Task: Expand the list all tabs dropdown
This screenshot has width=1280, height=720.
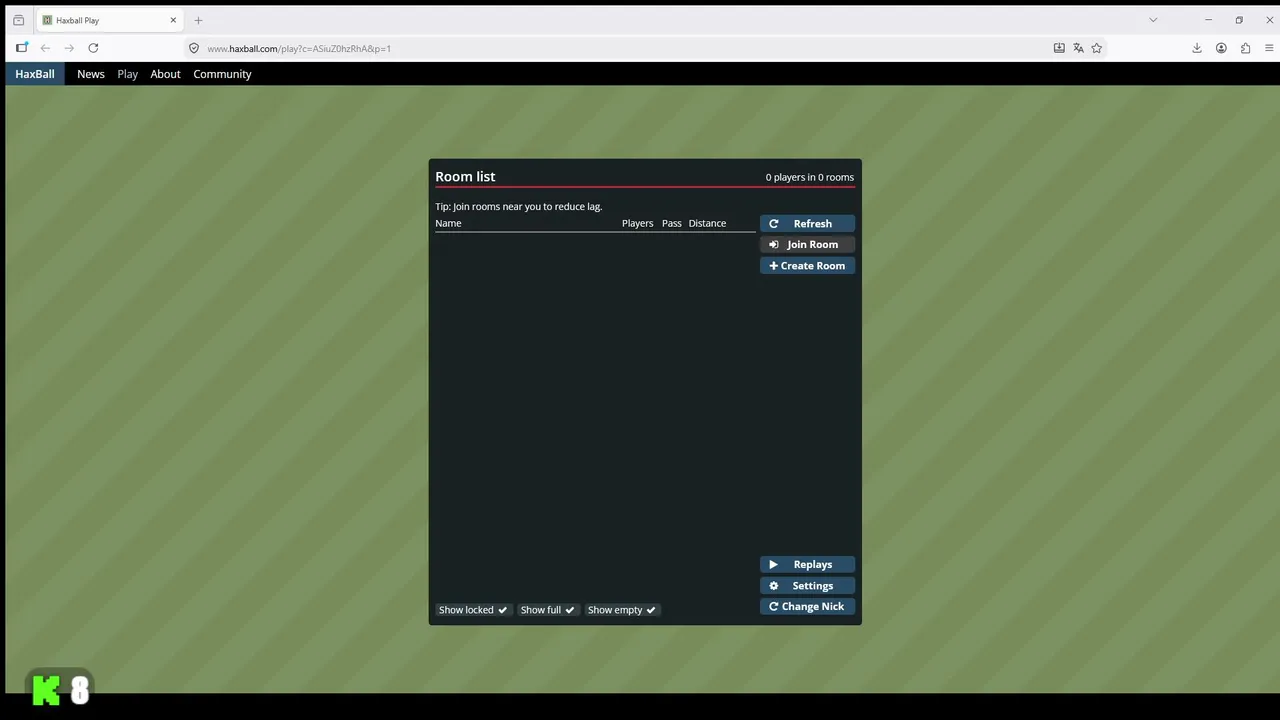Action: [x=1153, y=20]
